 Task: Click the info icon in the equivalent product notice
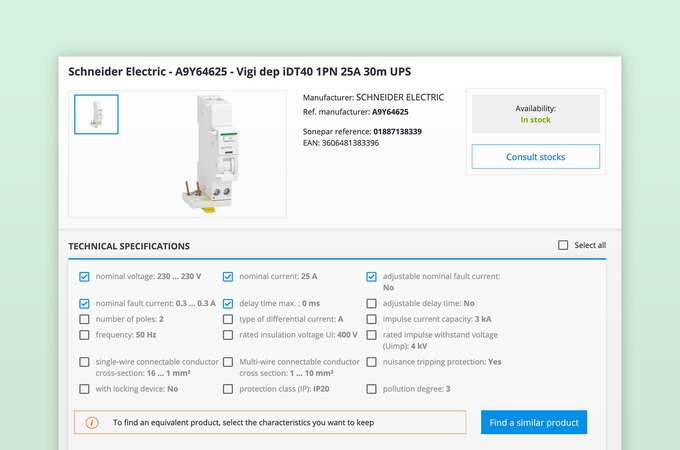coord(92,423)
